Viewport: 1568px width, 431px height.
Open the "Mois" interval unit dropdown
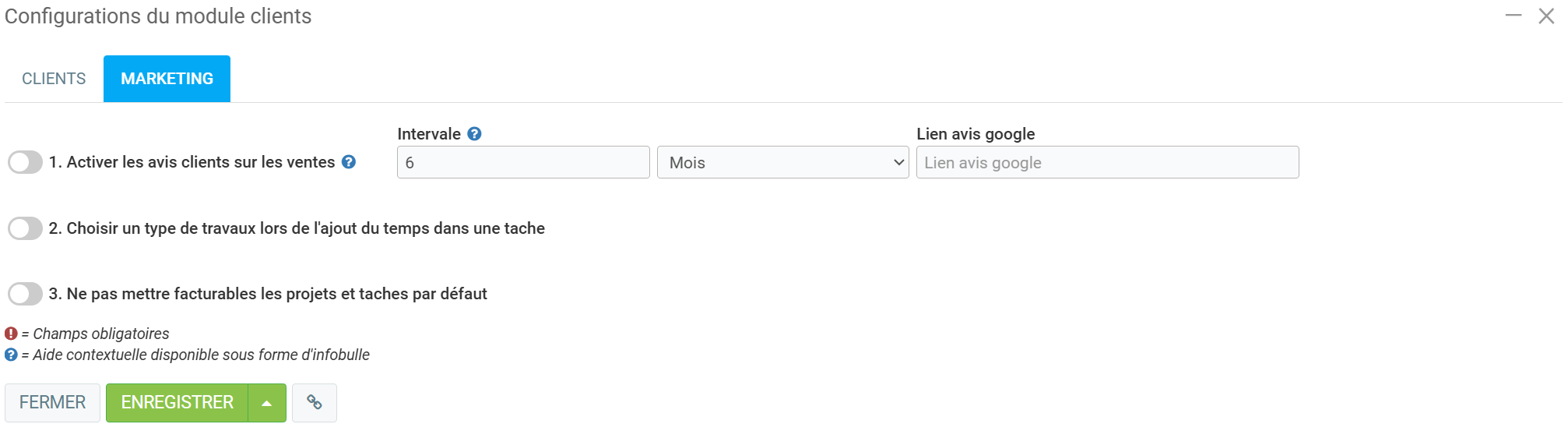(x=782, y=162)
